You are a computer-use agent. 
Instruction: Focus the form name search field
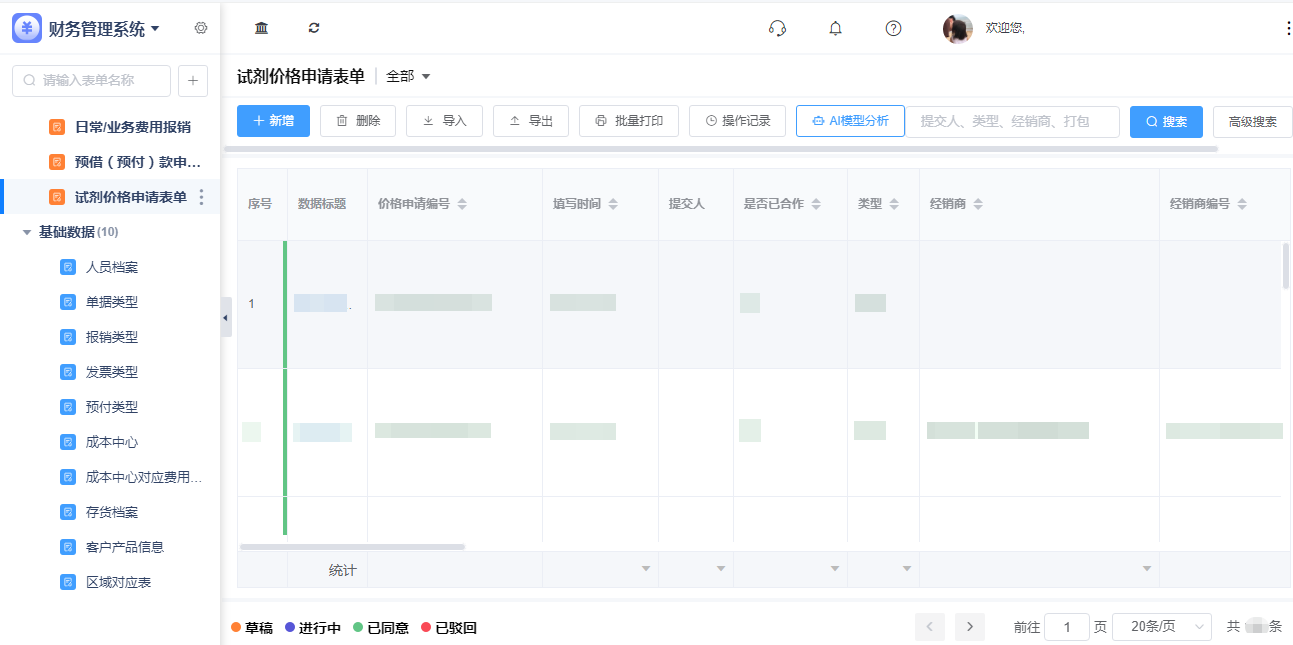pos(90,80)
